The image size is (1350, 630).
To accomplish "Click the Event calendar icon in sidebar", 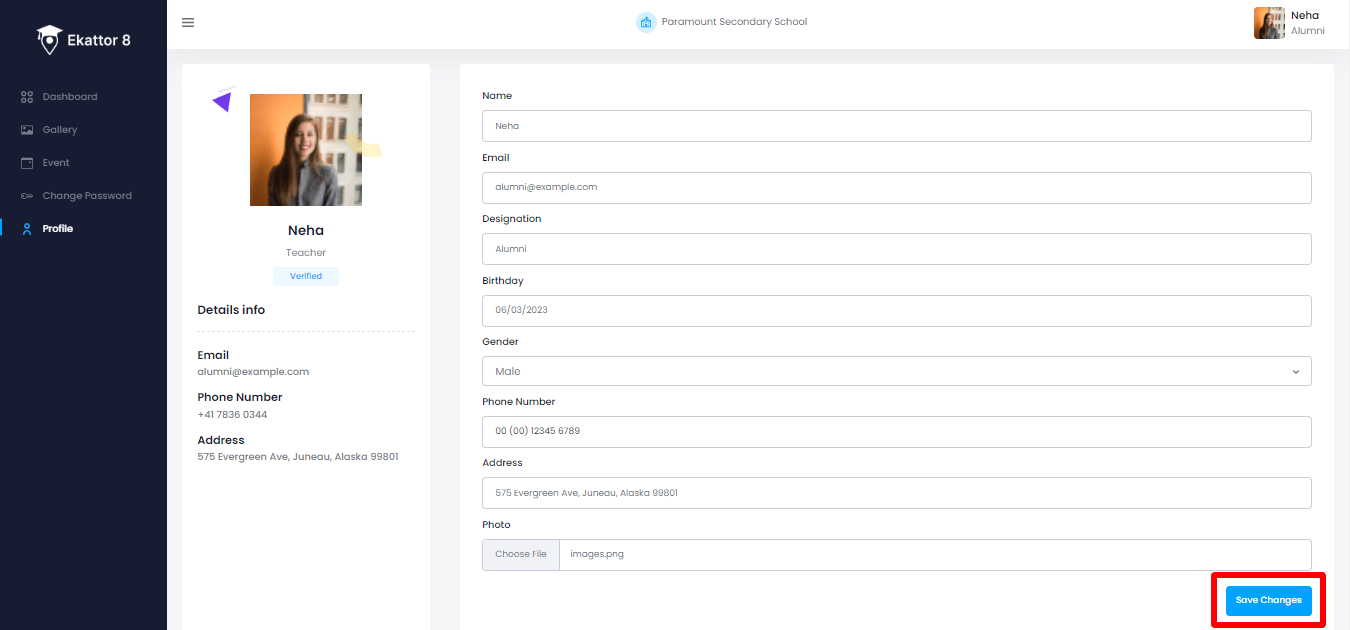I will 27,163.
